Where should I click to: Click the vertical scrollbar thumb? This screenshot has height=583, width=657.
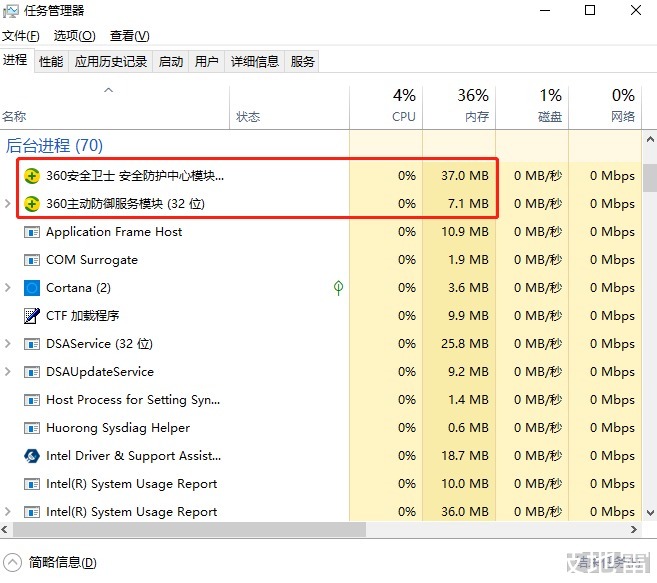650,177
